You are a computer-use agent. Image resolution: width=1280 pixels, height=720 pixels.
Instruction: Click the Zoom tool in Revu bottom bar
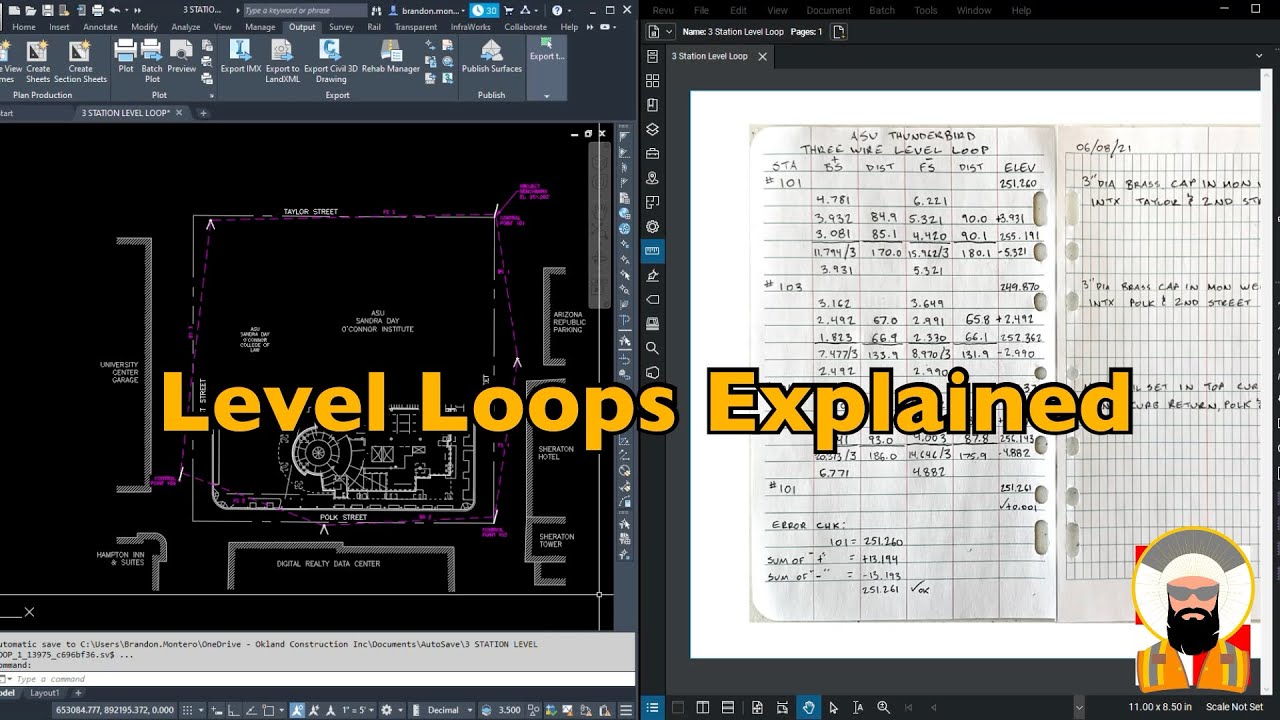point(883,707)
